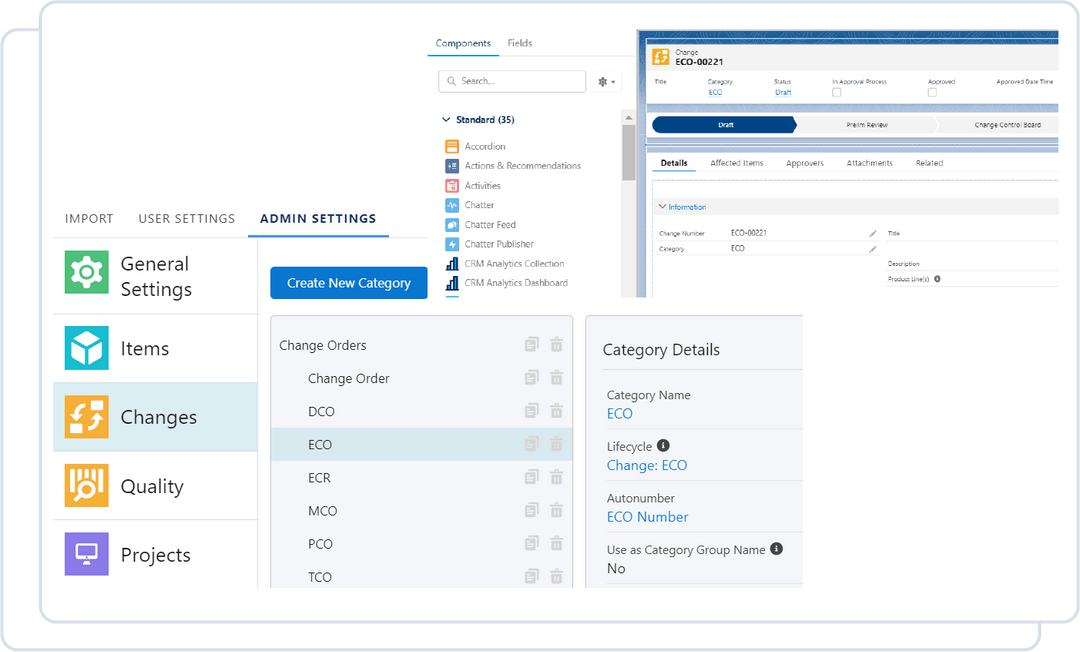Check the Approved checkbox

point(930,92)
